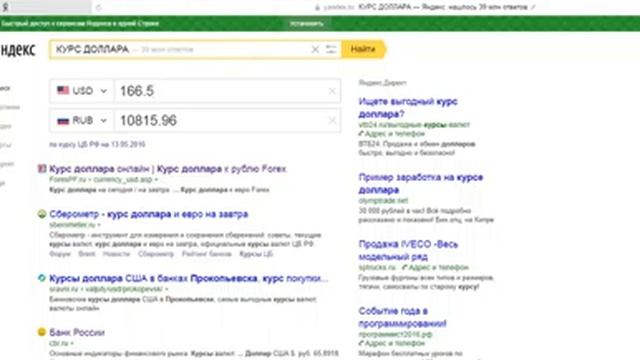Open the USD currency dropdown

pyautogui.click(x=82, y=91)
